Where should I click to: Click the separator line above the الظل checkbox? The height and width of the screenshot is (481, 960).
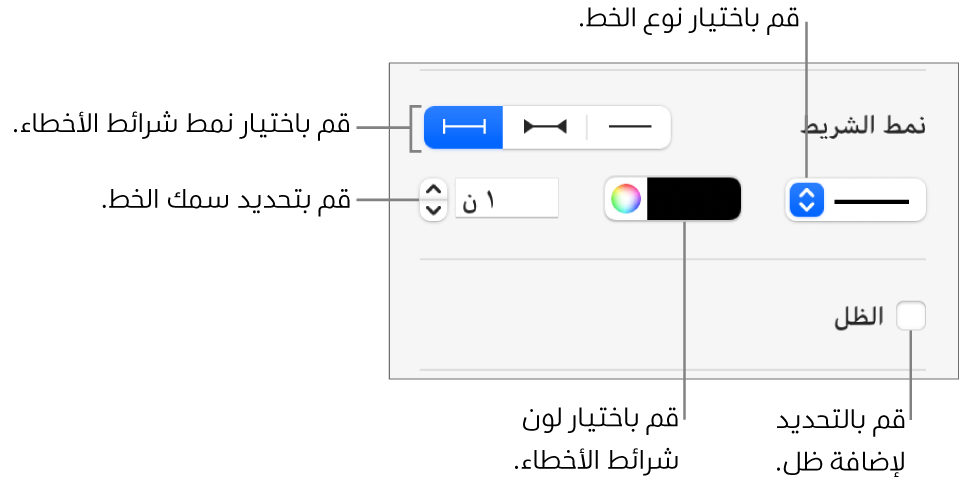672,259
